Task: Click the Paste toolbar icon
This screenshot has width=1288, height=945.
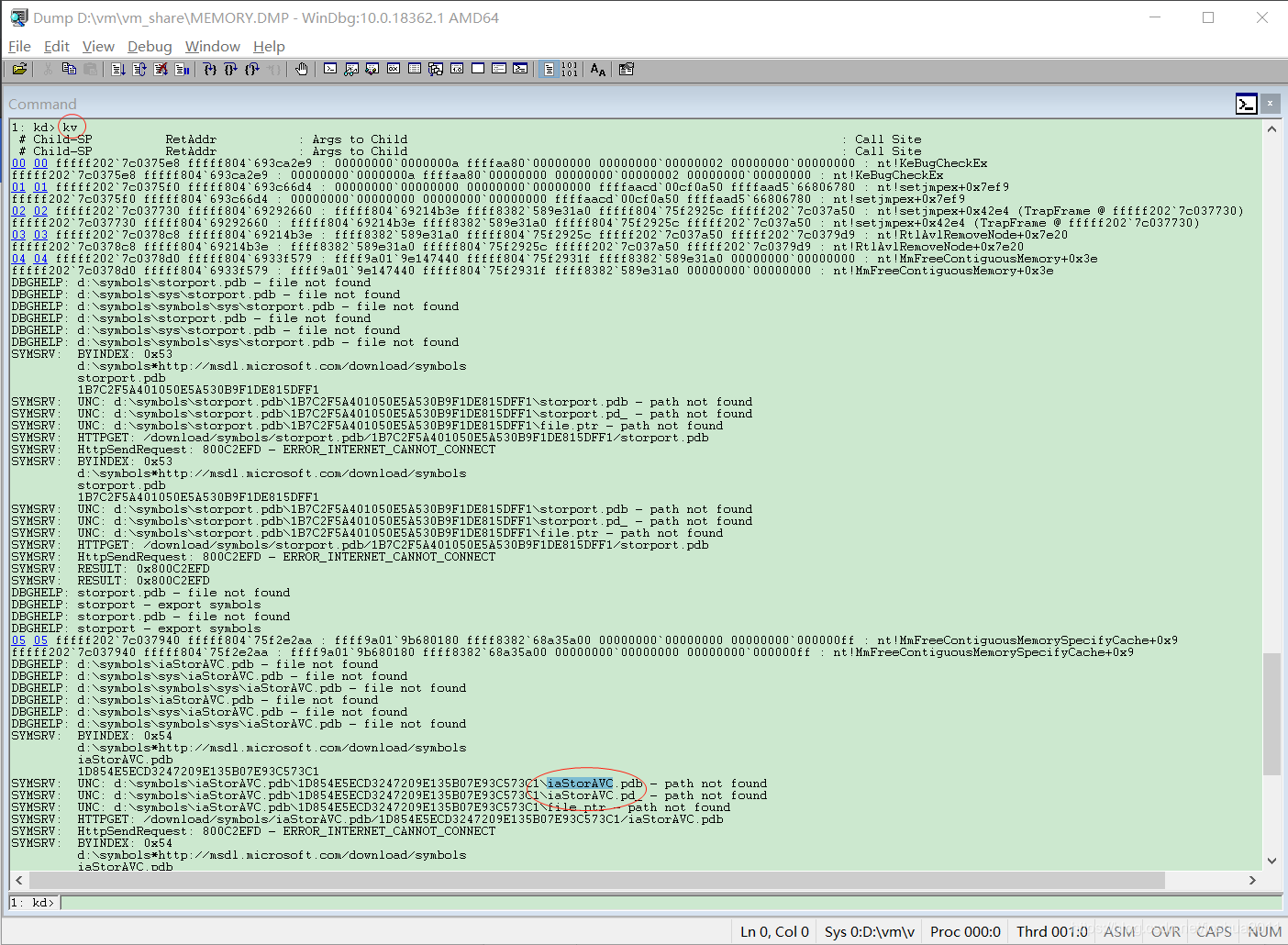Action: coord(90,69)
